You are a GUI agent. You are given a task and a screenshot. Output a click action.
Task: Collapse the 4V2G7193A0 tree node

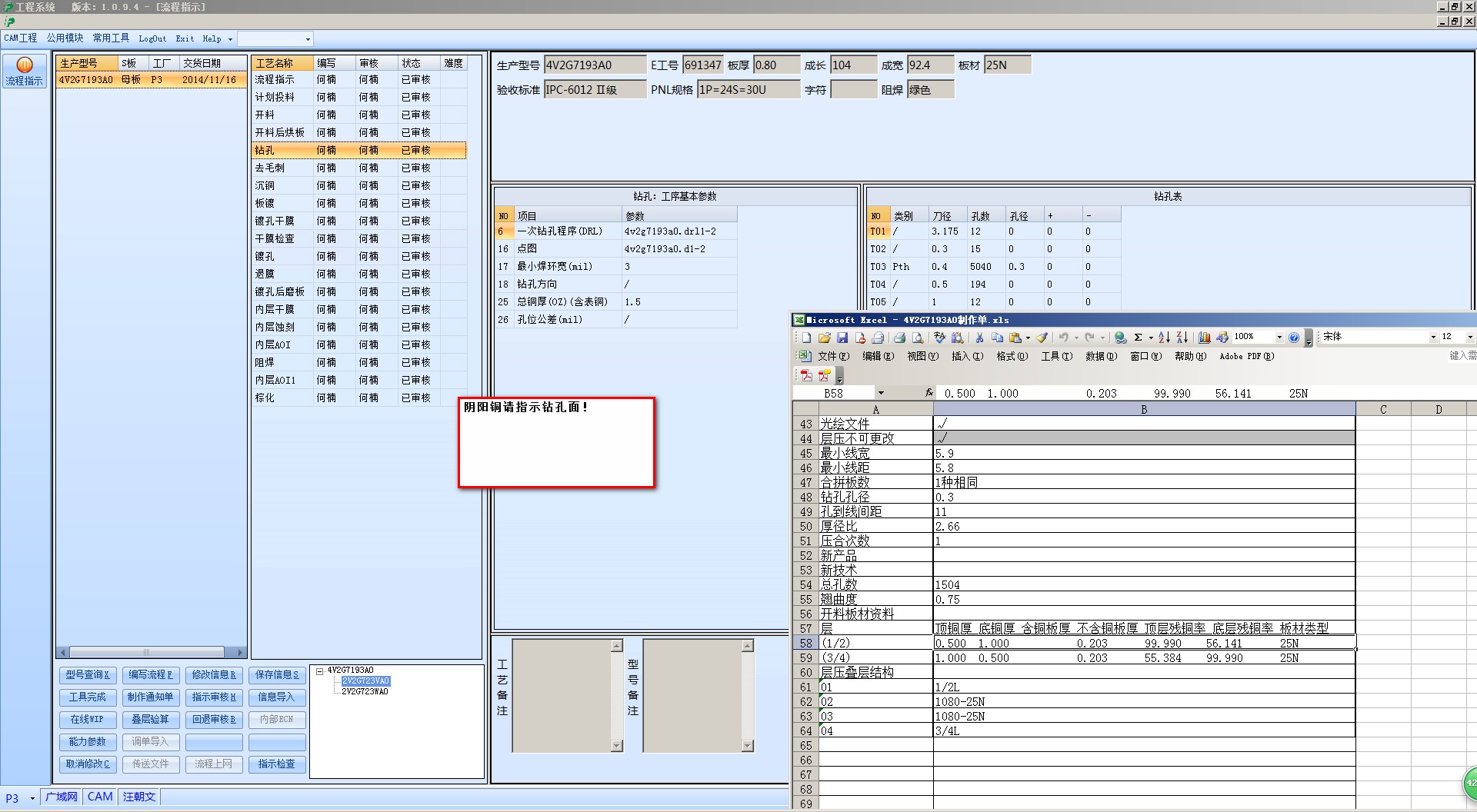click(319, 671)
